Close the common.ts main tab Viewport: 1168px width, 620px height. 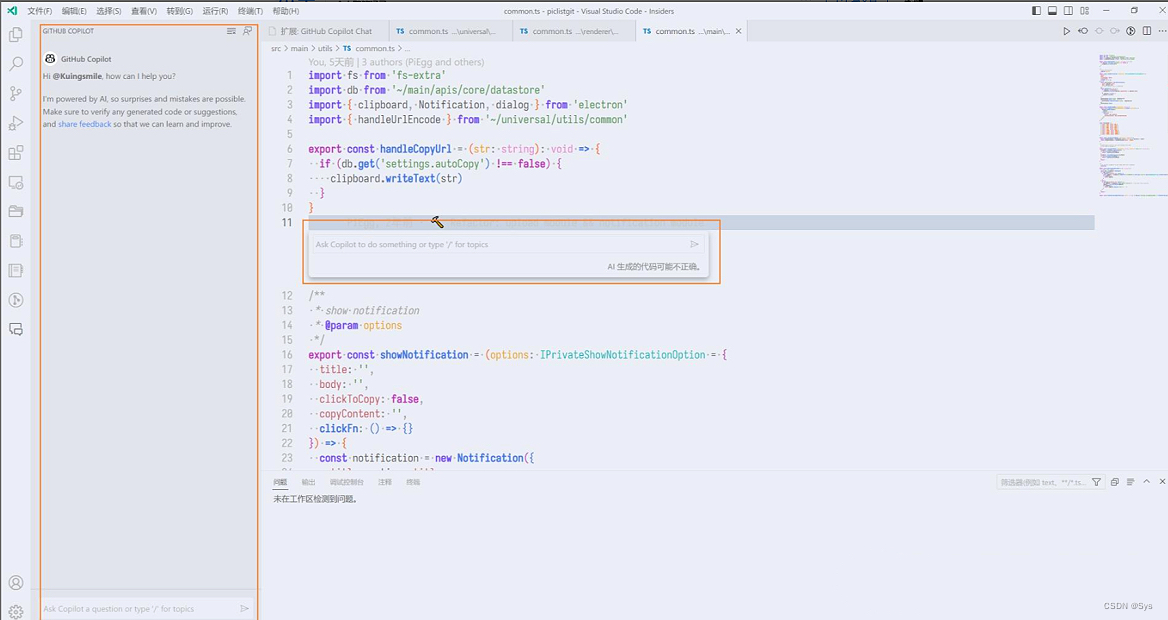pos(738,31)
